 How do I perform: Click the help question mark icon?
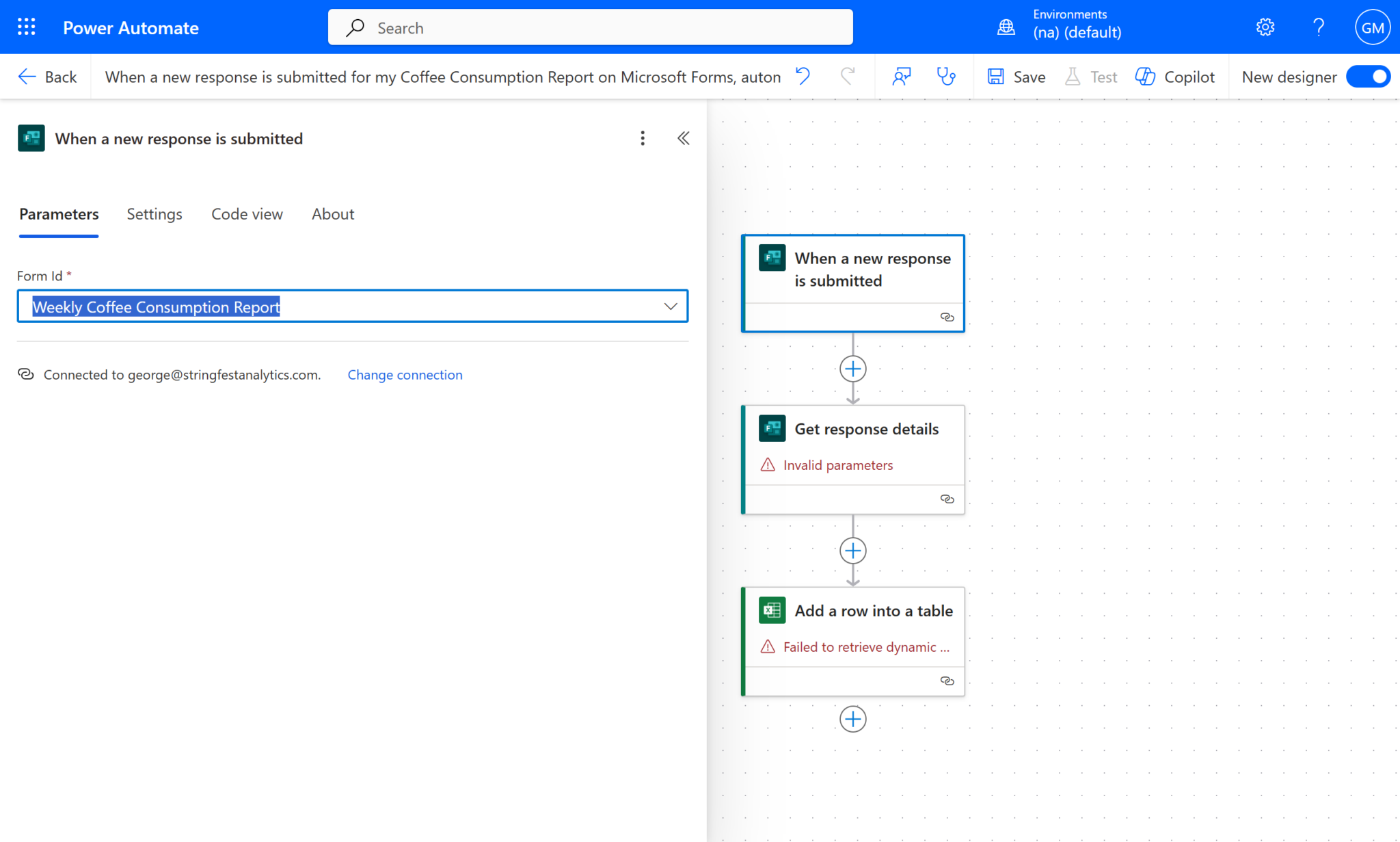[x=1319, y=27]
